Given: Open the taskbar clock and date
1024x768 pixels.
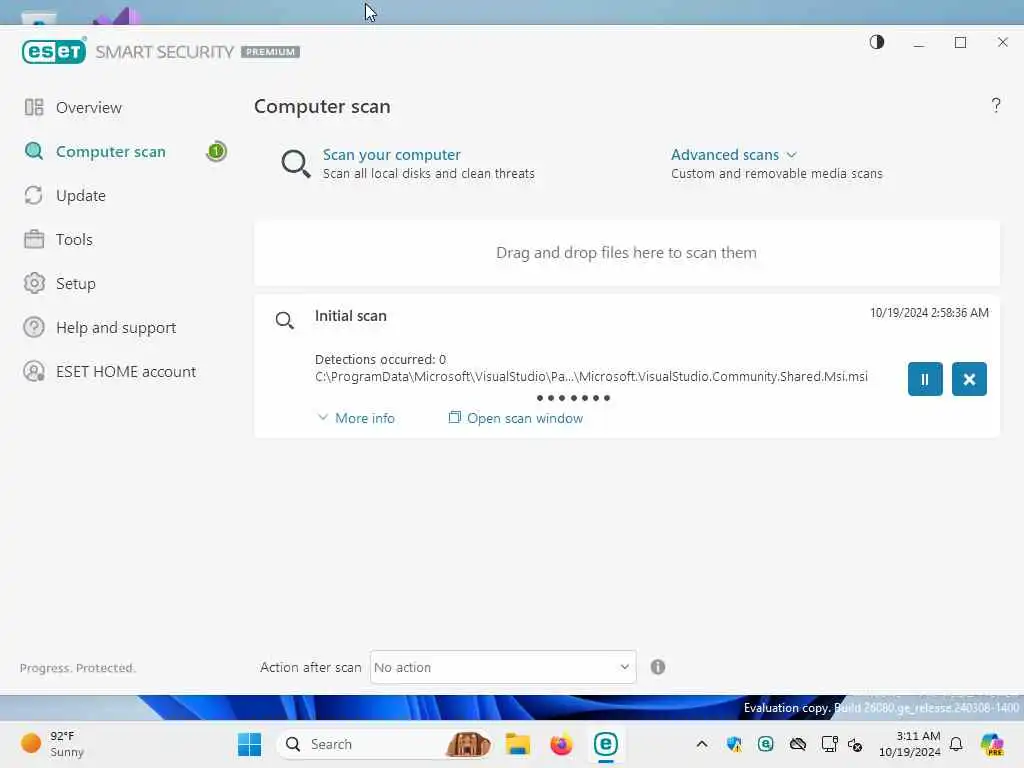Looking at the screenshot, I should tap(910, 744).
